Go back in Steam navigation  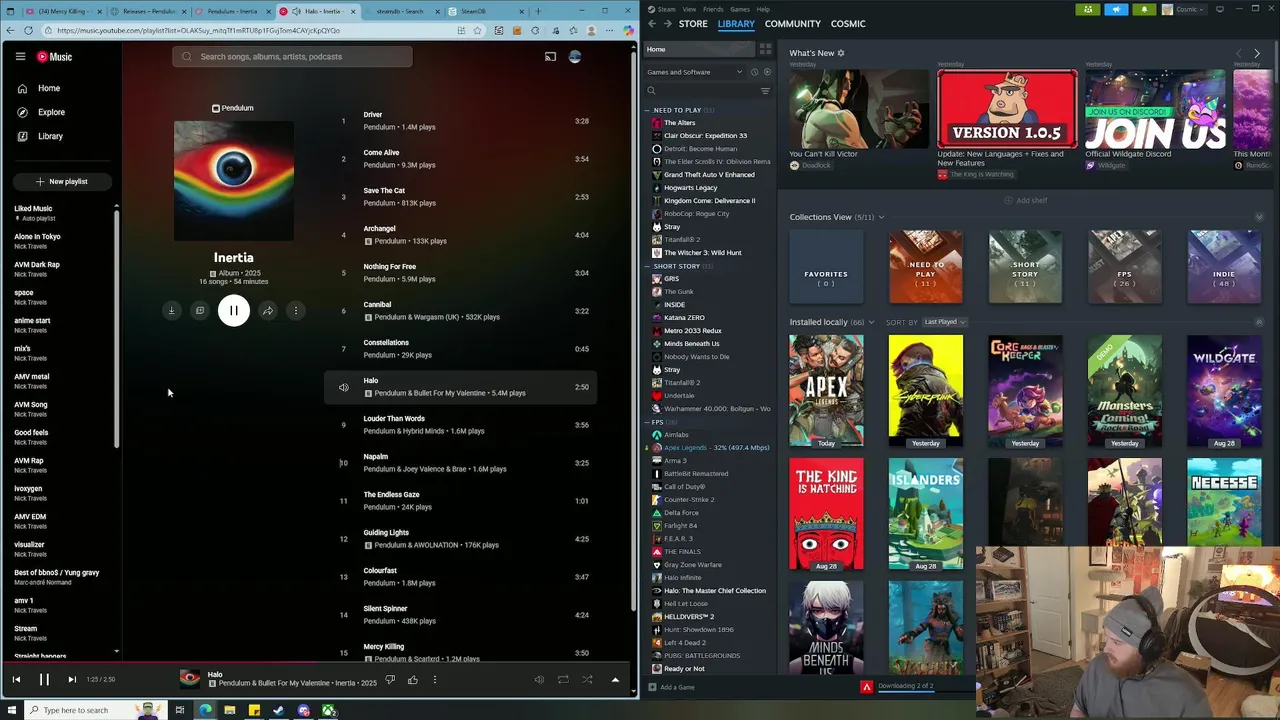652,24
